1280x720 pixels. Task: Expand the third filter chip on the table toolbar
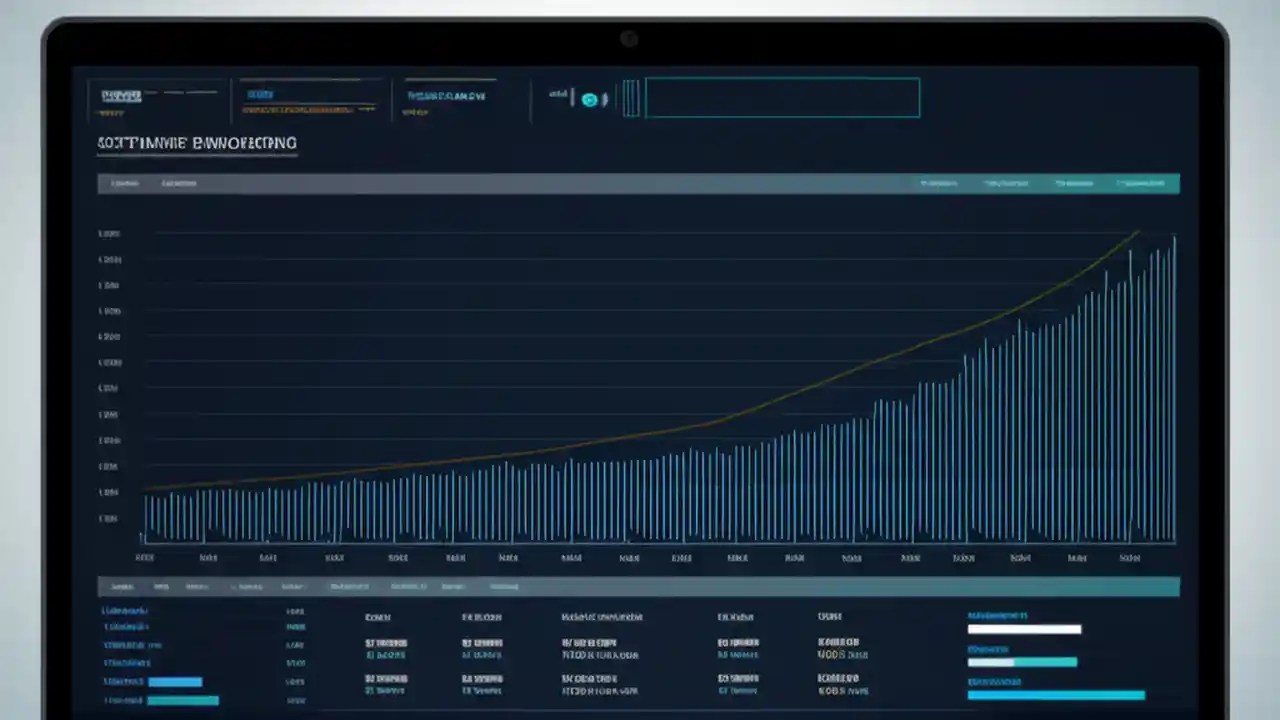point(197,587)
